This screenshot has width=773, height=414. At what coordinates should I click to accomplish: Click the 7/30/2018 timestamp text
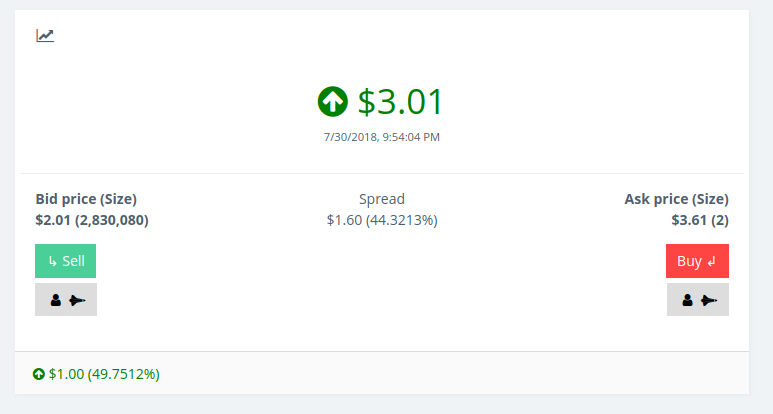click(x=382, y=137)
